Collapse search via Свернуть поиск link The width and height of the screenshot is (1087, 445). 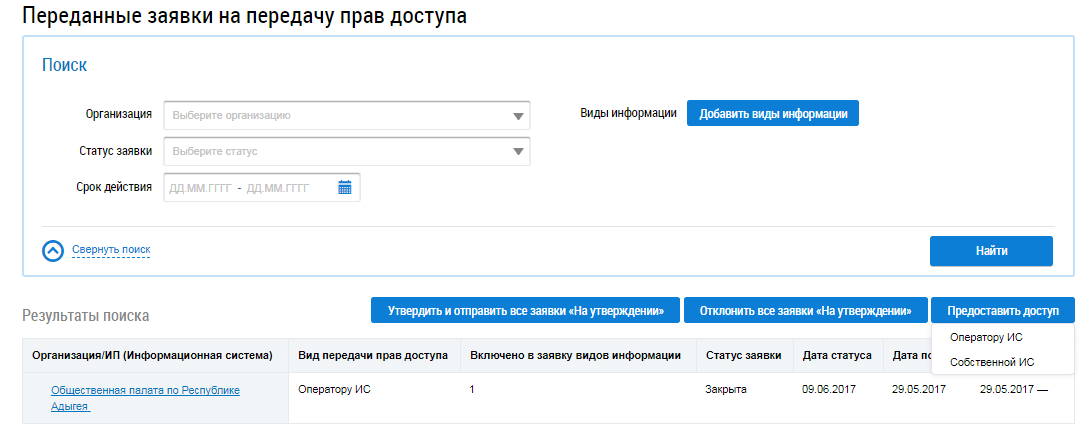tap(110, 249)
